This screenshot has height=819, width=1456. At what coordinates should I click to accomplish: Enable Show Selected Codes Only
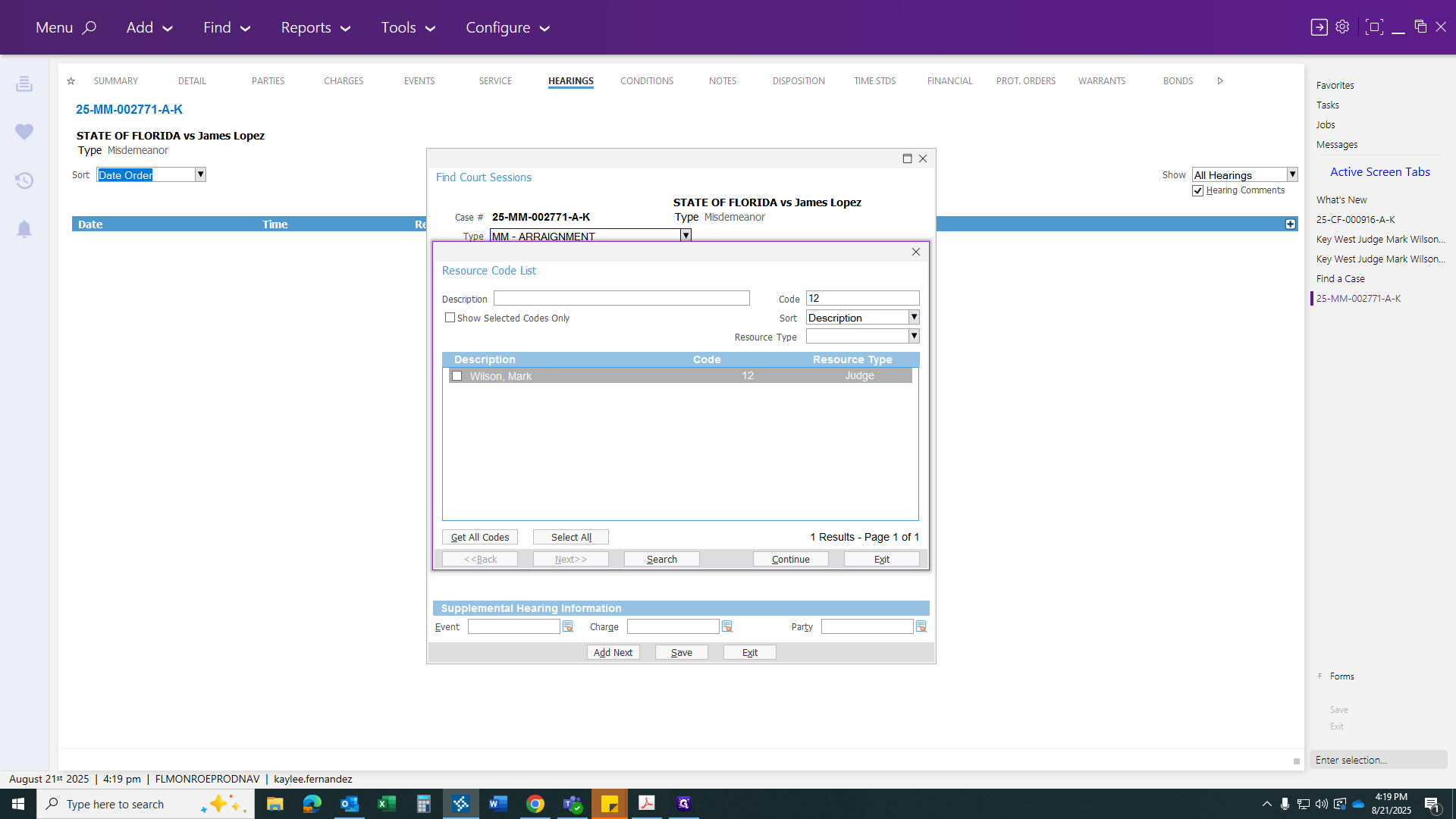[x=450, y=318]
